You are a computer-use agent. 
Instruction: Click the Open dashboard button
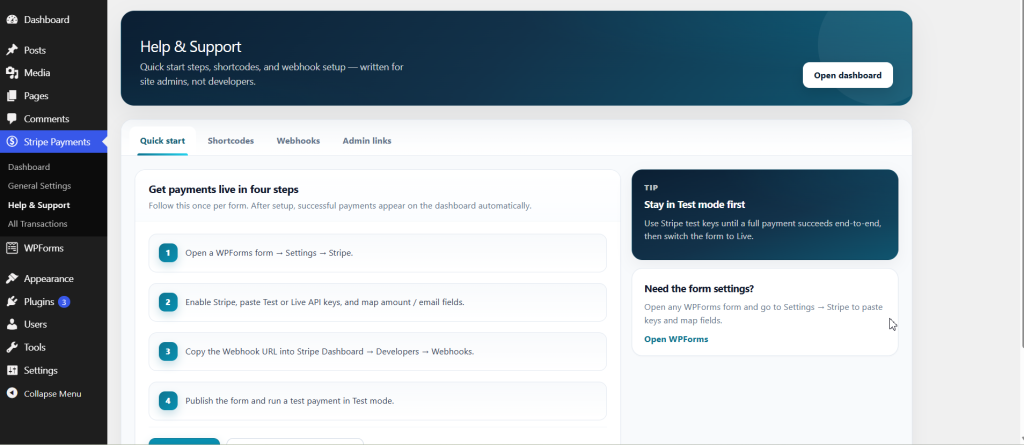[x=848, y=75]
